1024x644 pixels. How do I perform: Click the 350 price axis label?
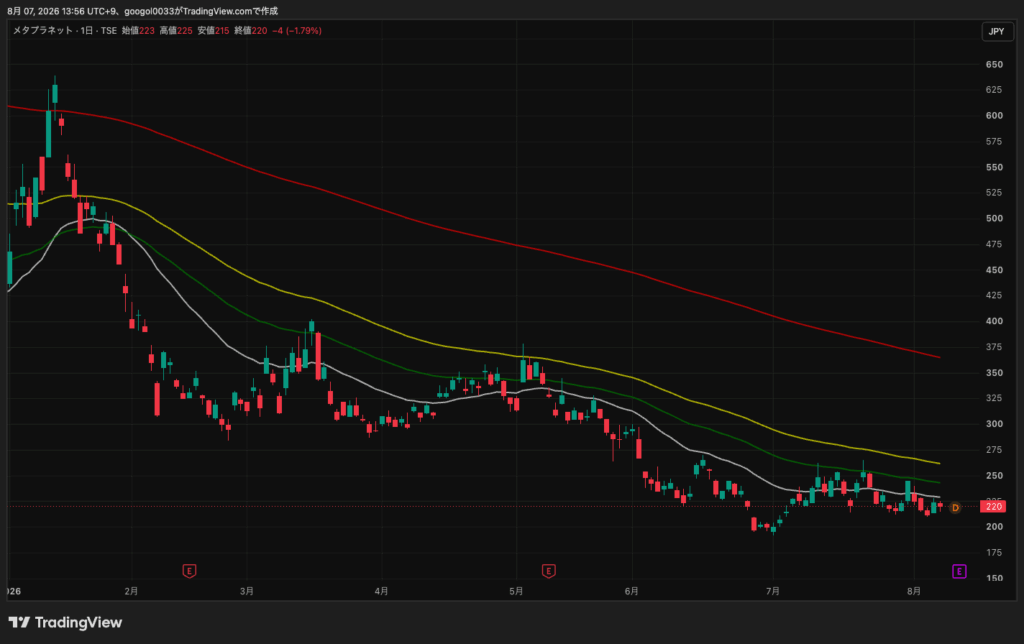click(994, 372)
